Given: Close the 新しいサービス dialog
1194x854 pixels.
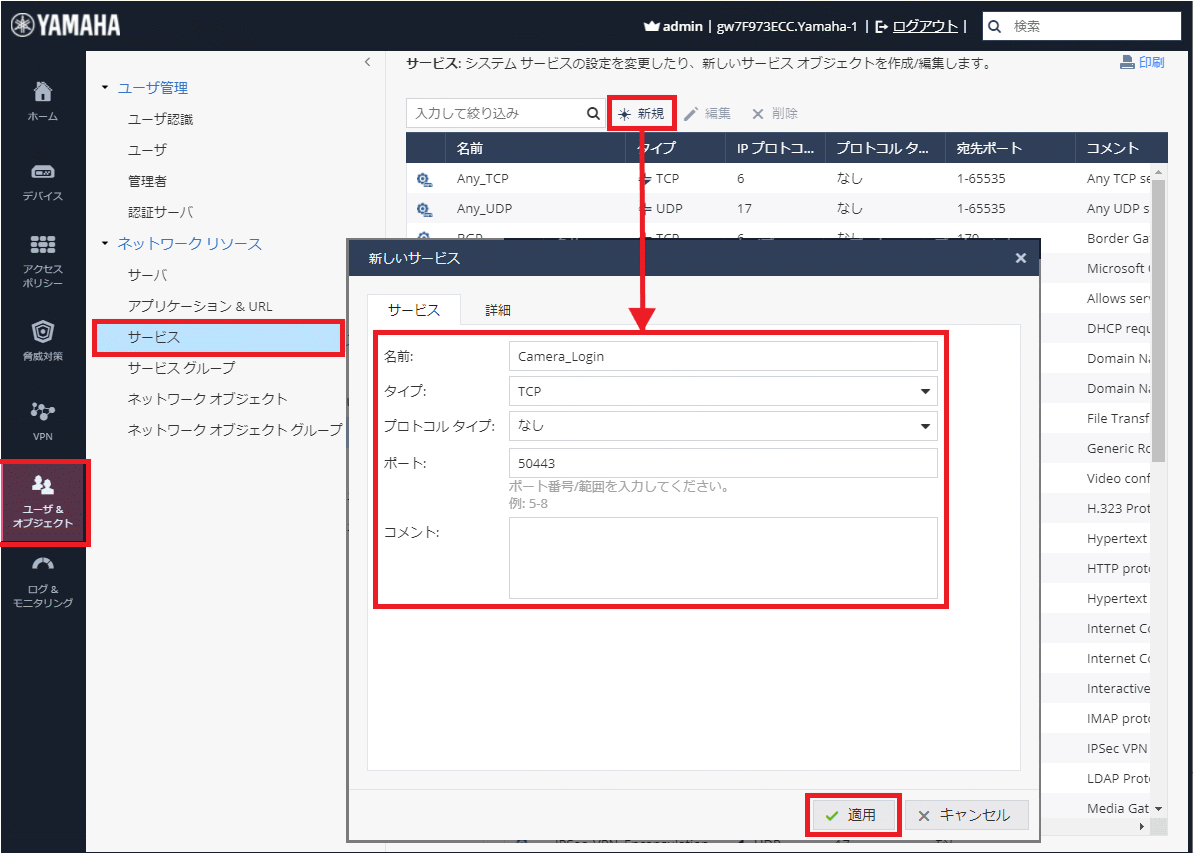Looking at the screenshot, I should [x=1020, y=258].
